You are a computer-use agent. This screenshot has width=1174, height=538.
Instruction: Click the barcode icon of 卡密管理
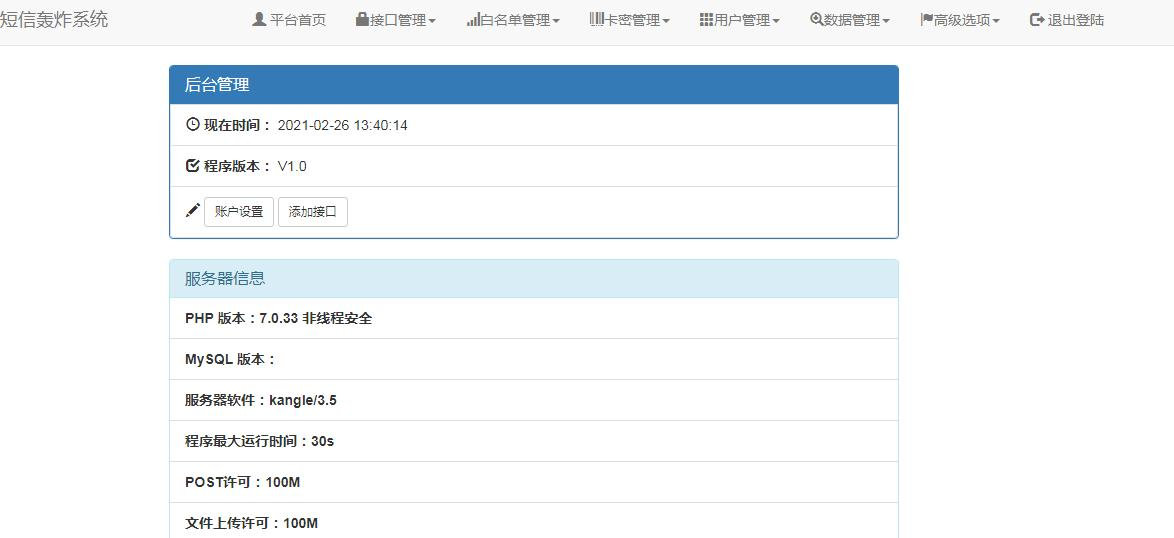[x=597, y=19]
